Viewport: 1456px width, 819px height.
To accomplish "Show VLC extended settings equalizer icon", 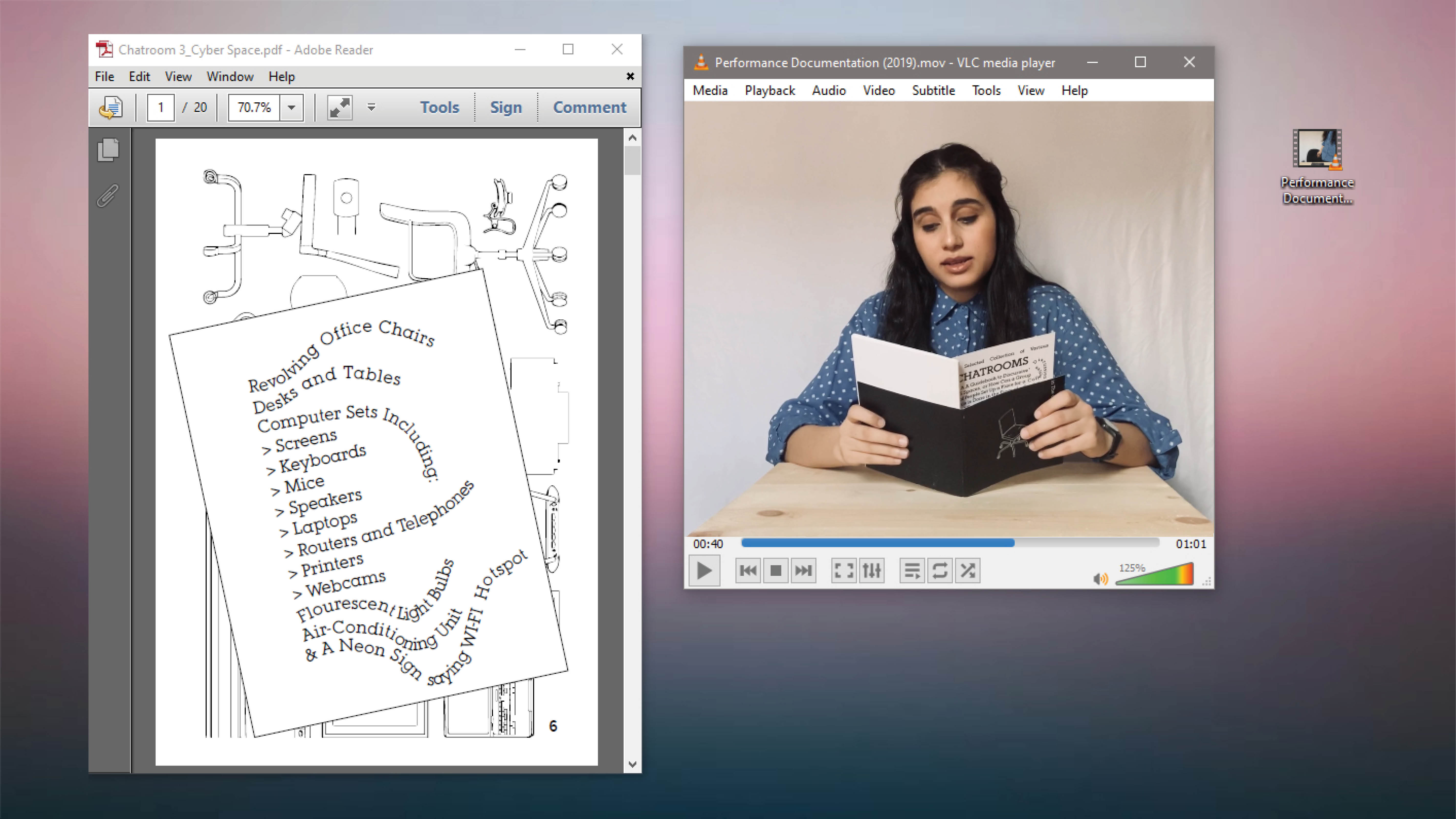I will point(871,571).
